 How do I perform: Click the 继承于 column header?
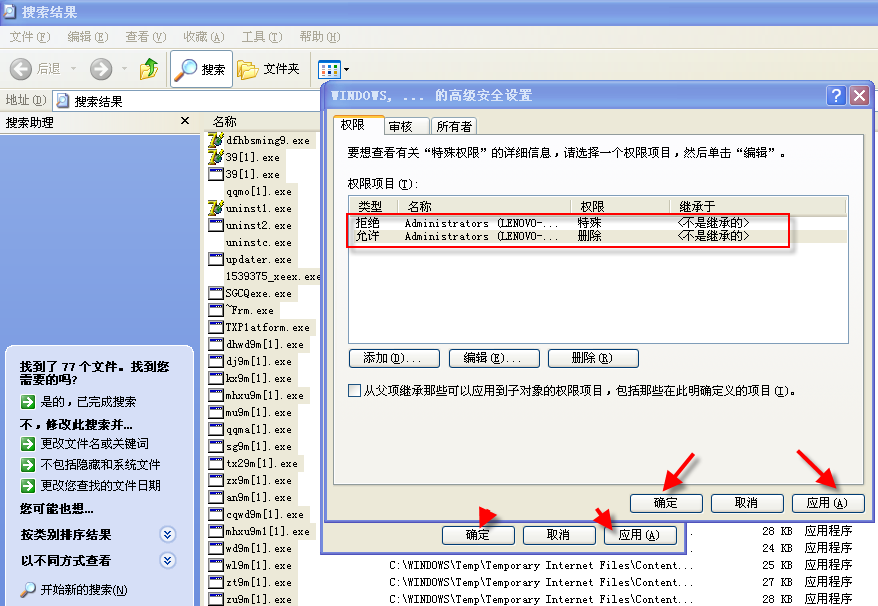tap(758, 206)
